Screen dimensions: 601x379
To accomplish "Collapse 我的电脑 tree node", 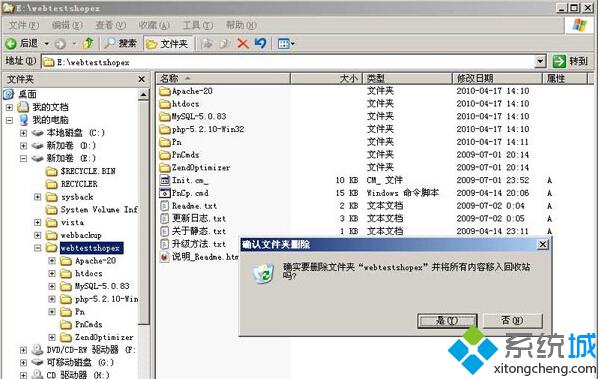I will click(9, 120).
